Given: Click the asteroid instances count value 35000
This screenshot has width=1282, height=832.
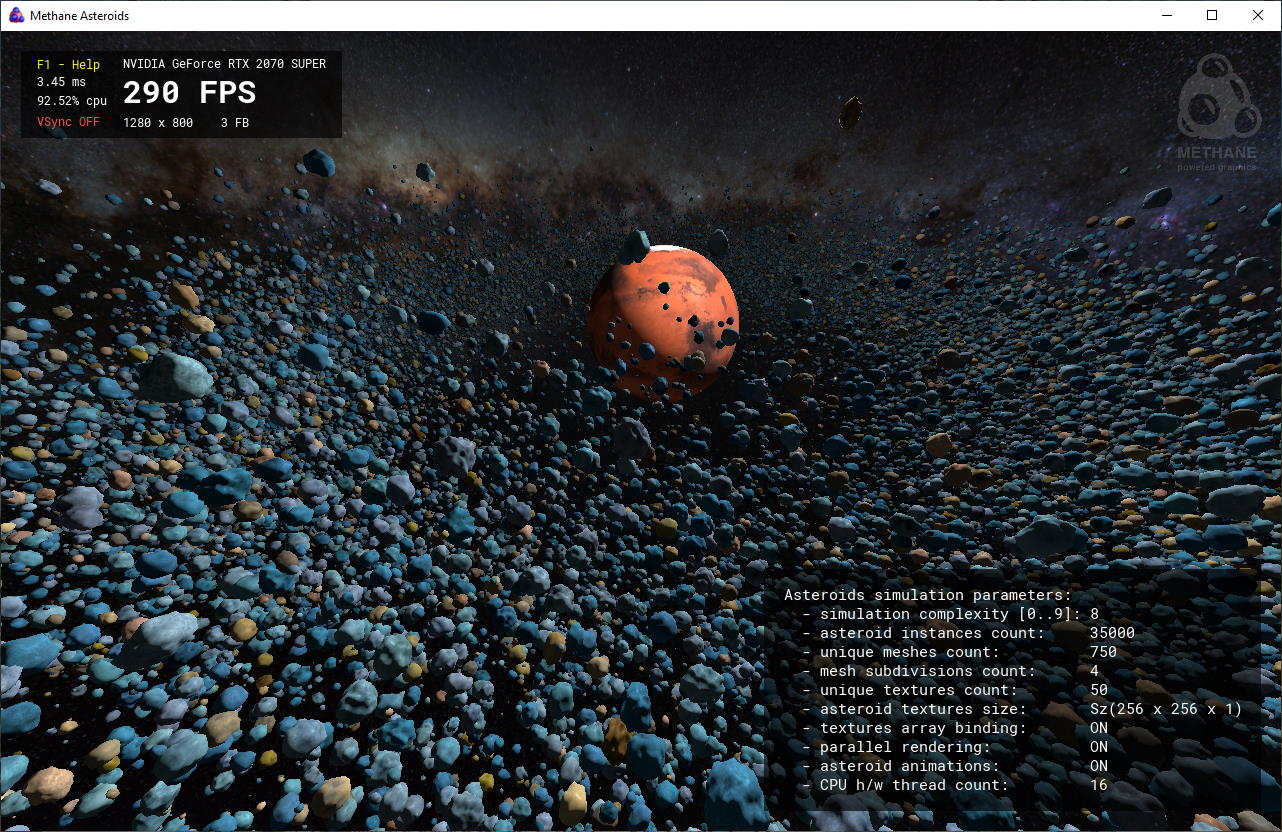Looking at the screenshot, I should [x=1112, y=633].
